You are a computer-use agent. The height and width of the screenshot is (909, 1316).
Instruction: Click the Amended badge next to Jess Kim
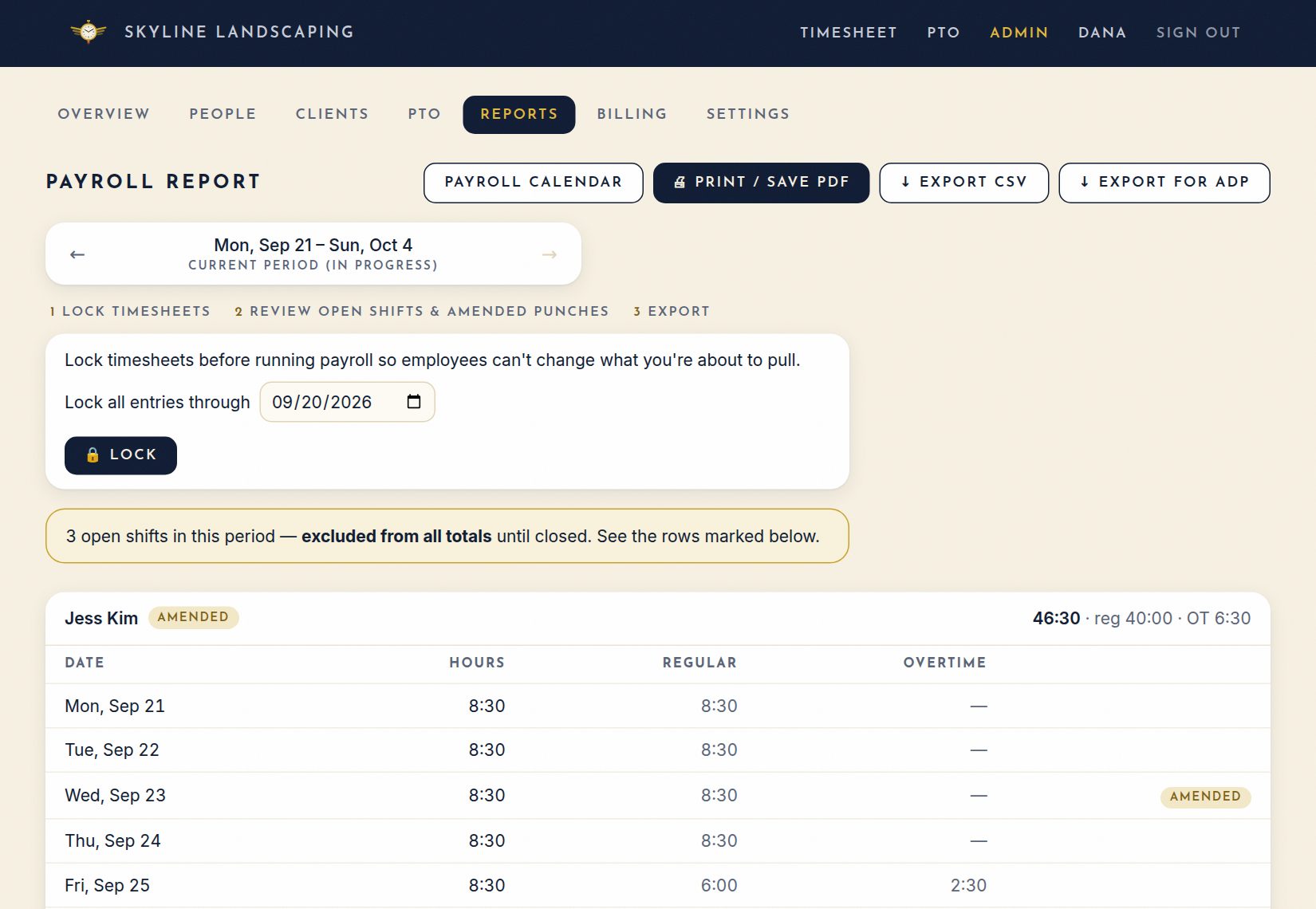click(193, 617)
